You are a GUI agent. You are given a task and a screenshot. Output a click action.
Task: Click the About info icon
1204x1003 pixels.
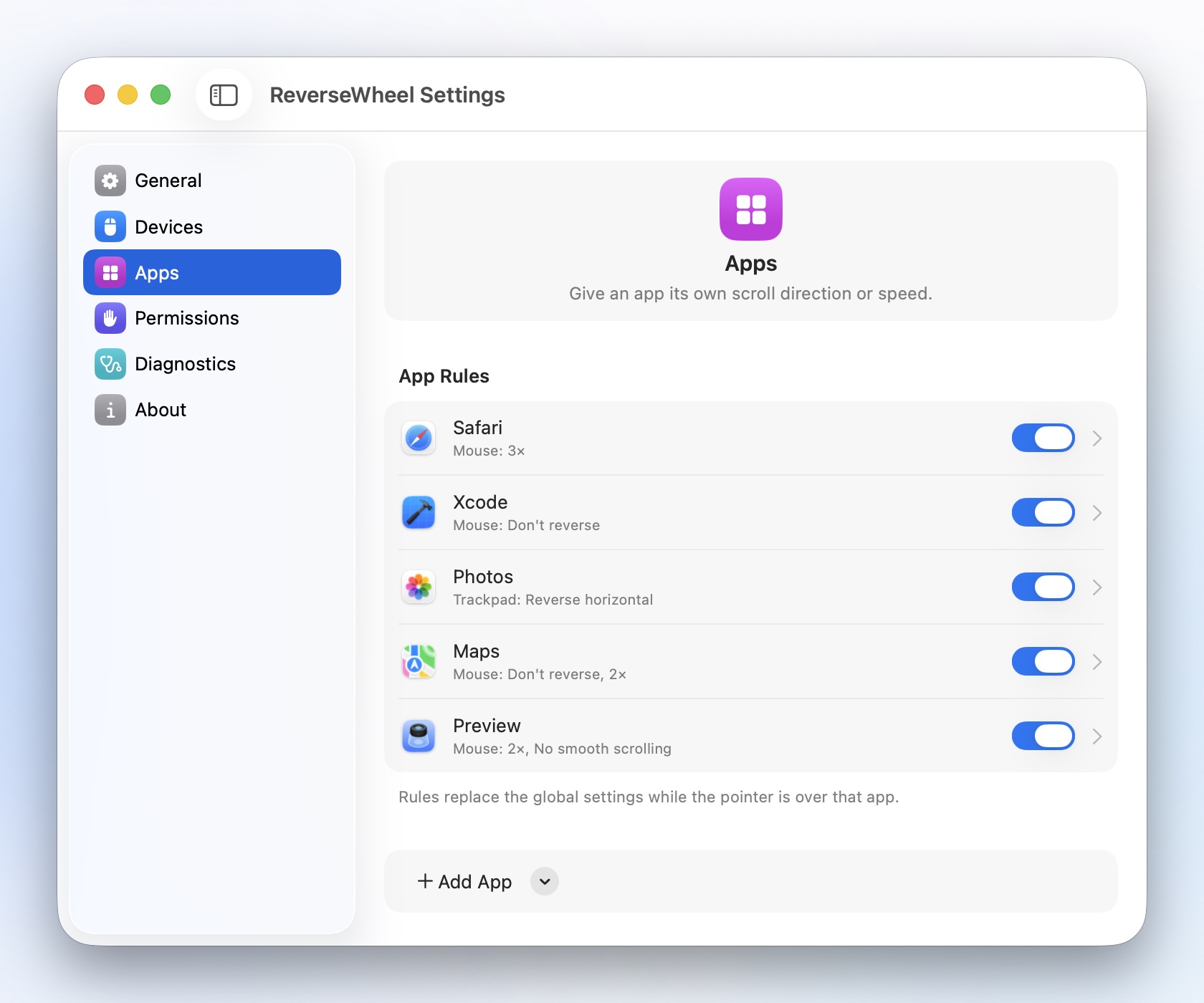click(x=110, y=410)
